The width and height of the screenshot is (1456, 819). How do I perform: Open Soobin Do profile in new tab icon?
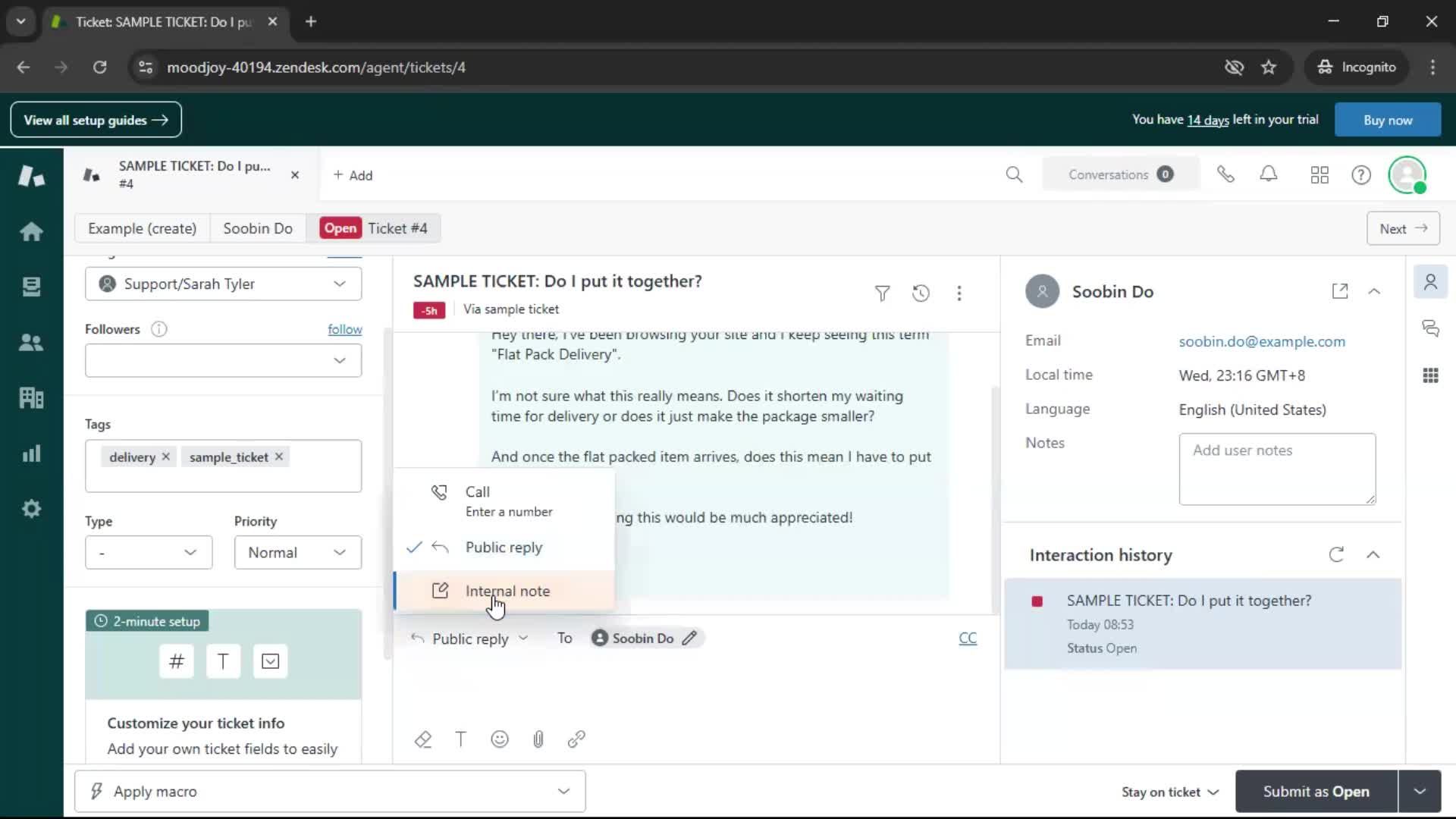(x=1340, y=291)
